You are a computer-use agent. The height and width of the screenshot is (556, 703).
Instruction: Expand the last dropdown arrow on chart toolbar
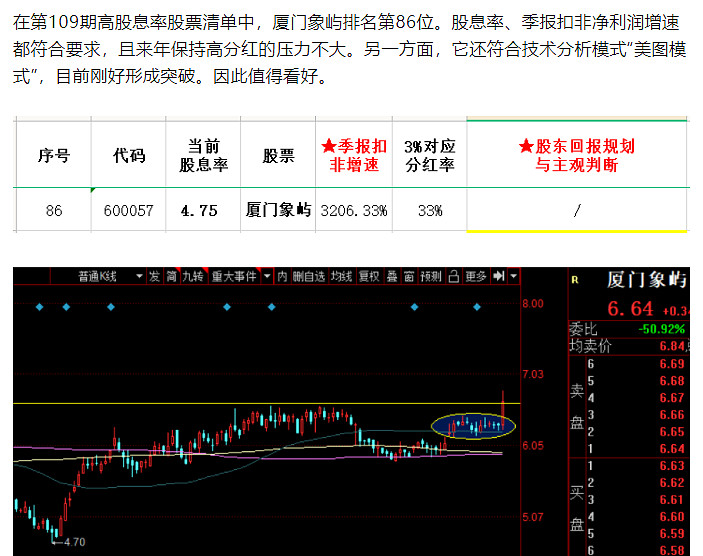pyautogui.click(x=514, y=277)
